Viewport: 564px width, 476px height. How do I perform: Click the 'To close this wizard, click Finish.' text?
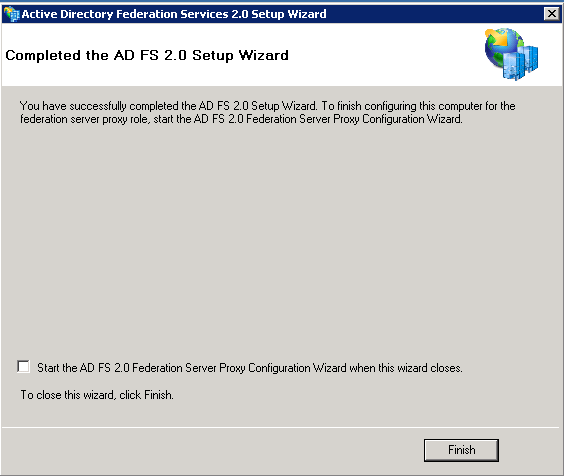pyautogui.click(x=97, y=395)
